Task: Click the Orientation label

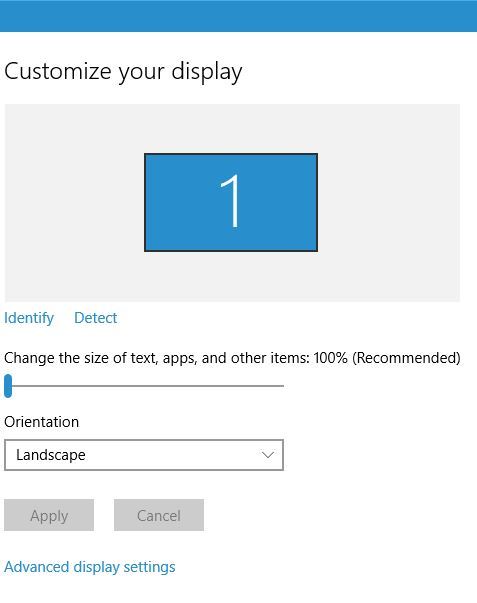Action: coord(42,422)
